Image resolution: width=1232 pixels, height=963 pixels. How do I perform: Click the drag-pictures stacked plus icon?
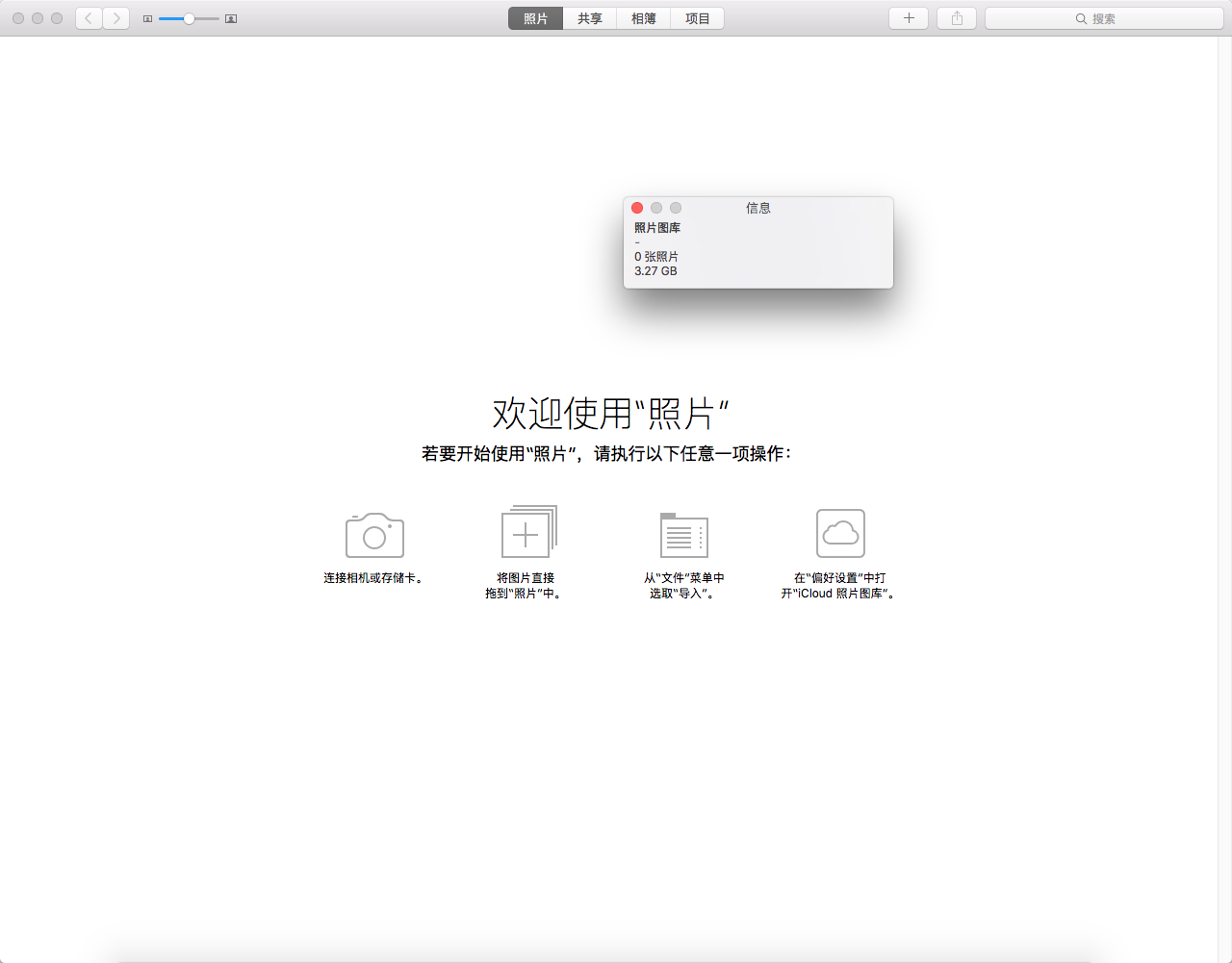click(528, 532)
